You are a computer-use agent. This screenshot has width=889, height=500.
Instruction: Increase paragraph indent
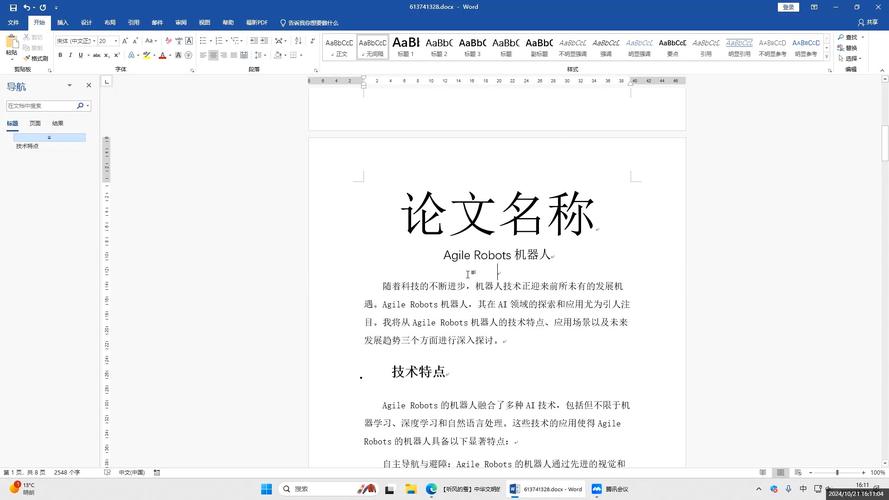point(264,41)
